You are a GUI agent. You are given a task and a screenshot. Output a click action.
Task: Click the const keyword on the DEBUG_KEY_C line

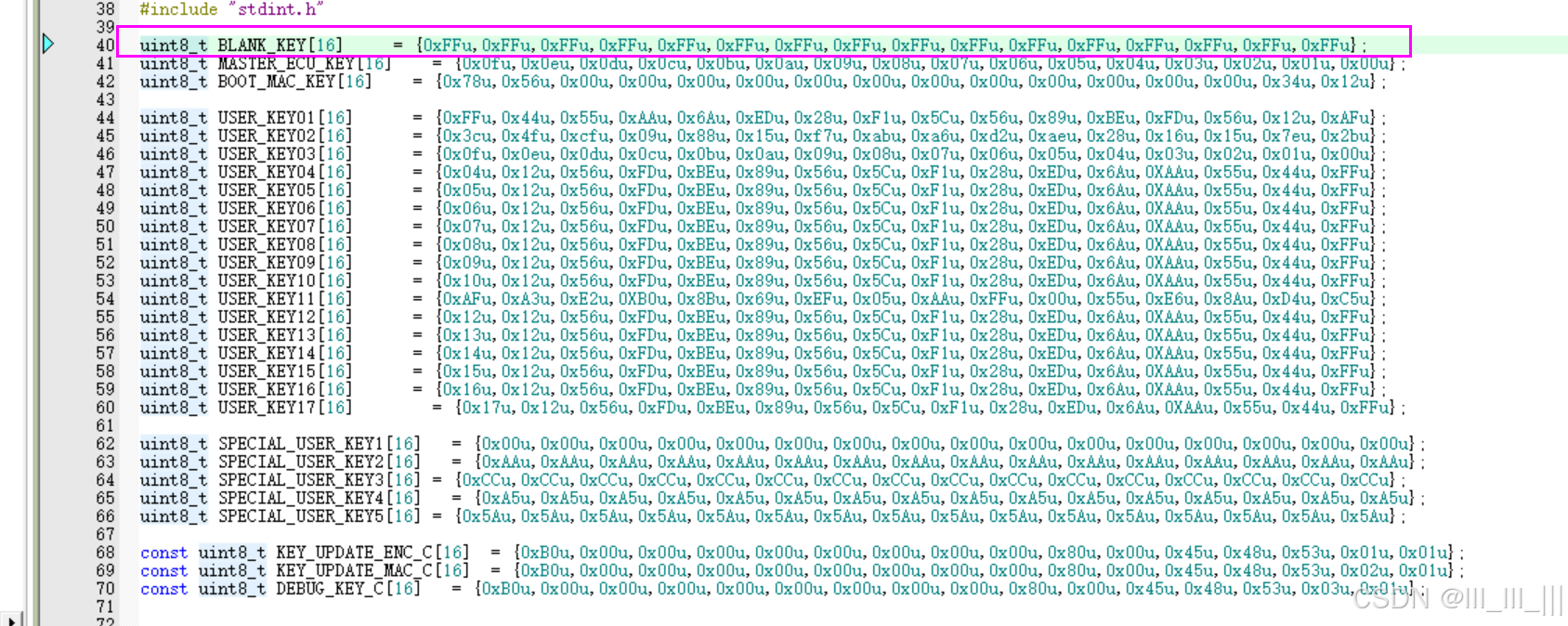(163, 589)
